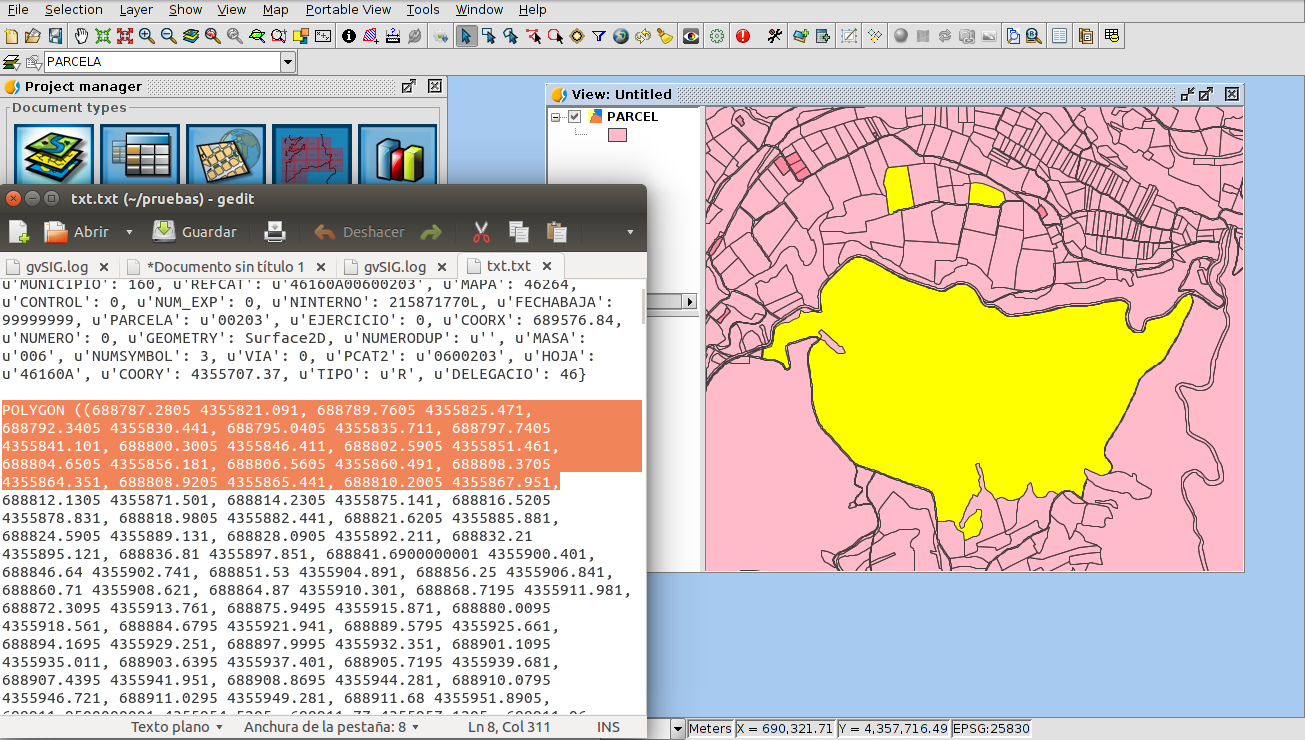Activate the Information query tool

[x=349, y=36]
